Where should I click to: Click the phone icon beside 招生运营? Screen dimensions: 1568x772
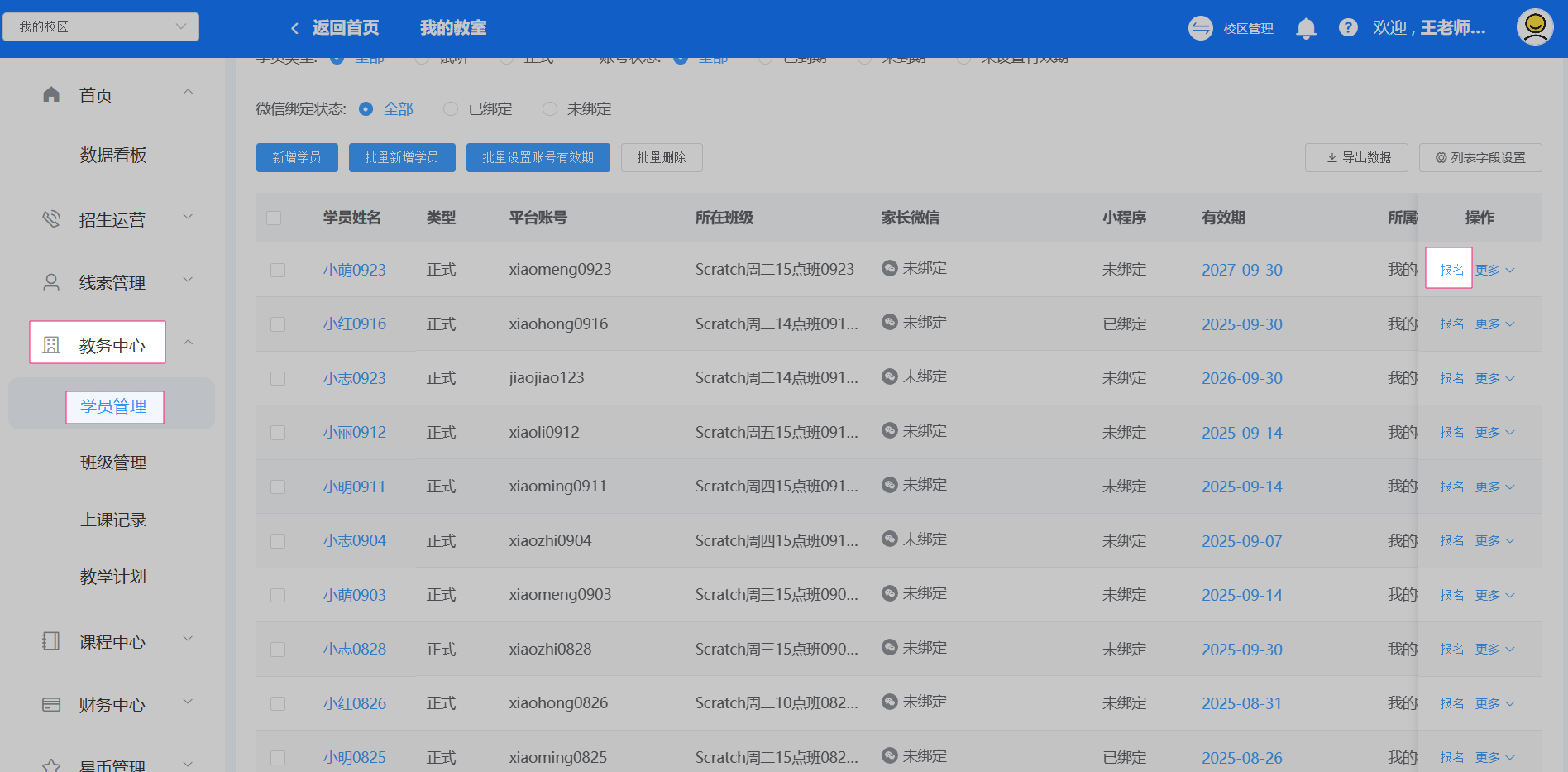51,219
